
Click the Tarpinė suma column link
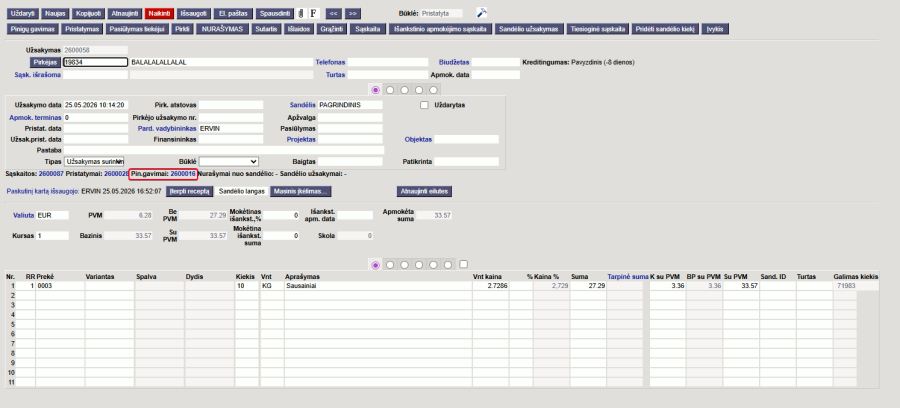(627, 277)
